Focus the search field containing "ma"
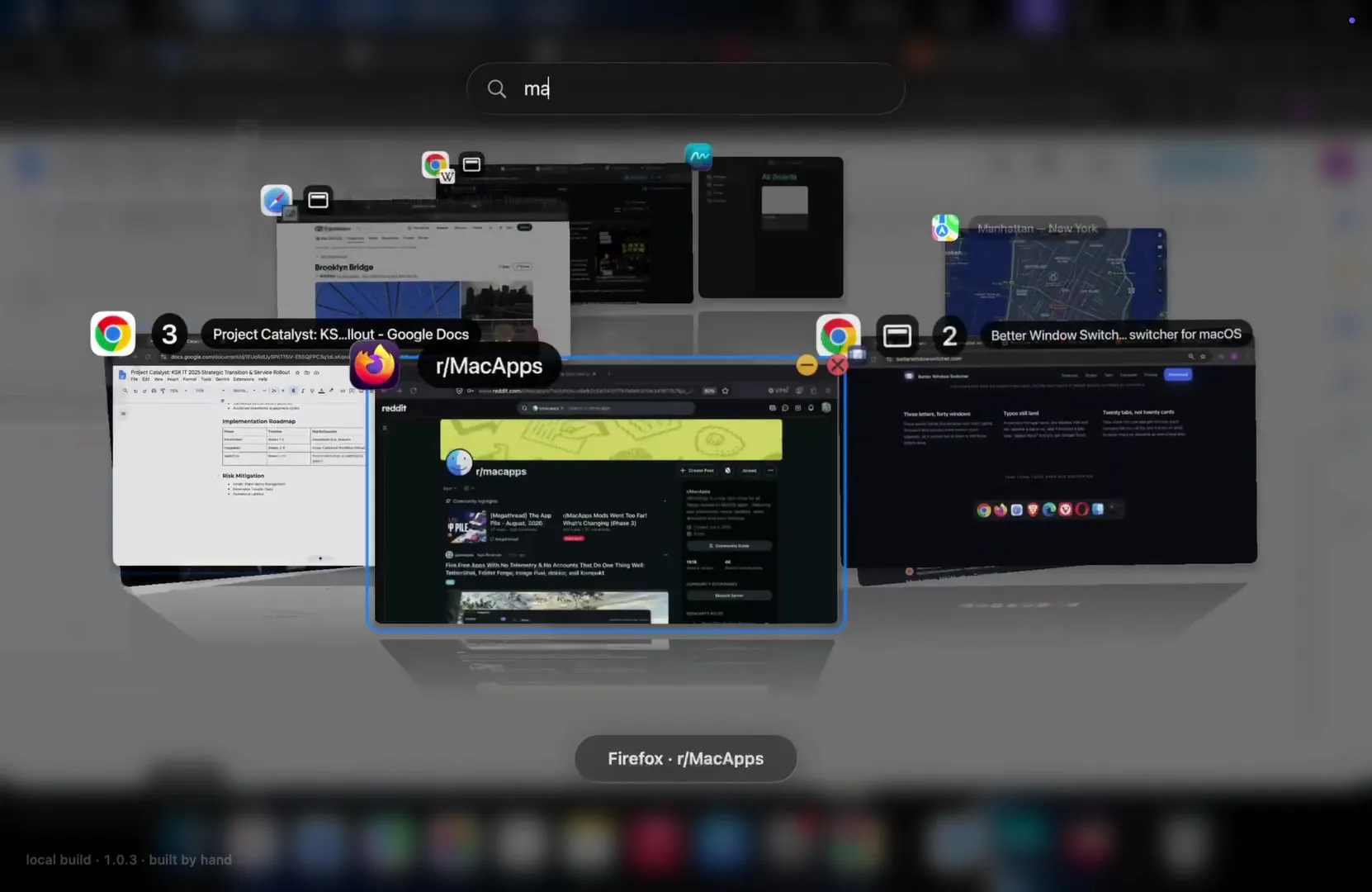The height and width of the screenshot is (892, 1372). (x=685, y=89)
